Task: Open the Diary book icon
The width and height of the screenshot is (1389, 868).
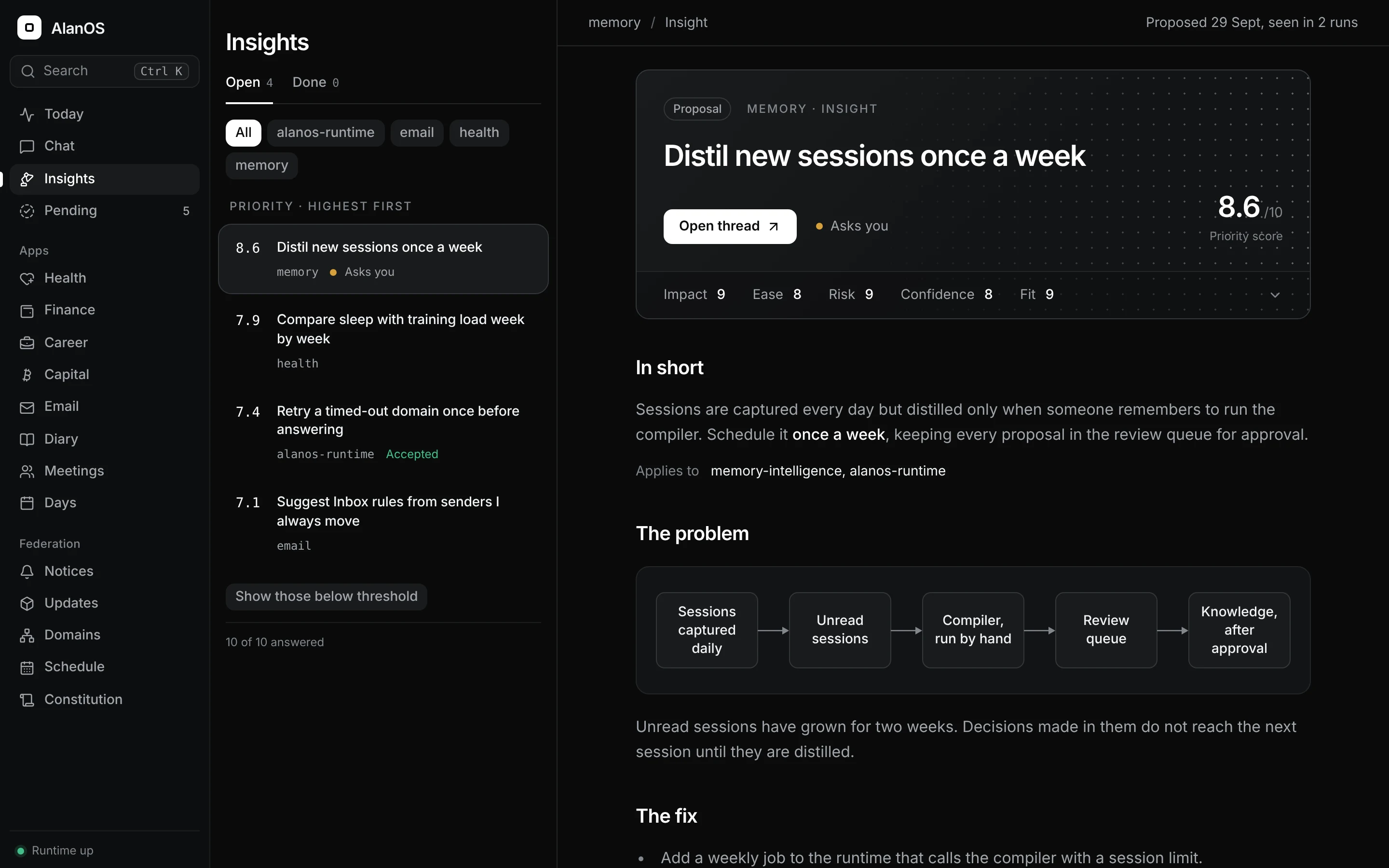Action: (27, 439)
